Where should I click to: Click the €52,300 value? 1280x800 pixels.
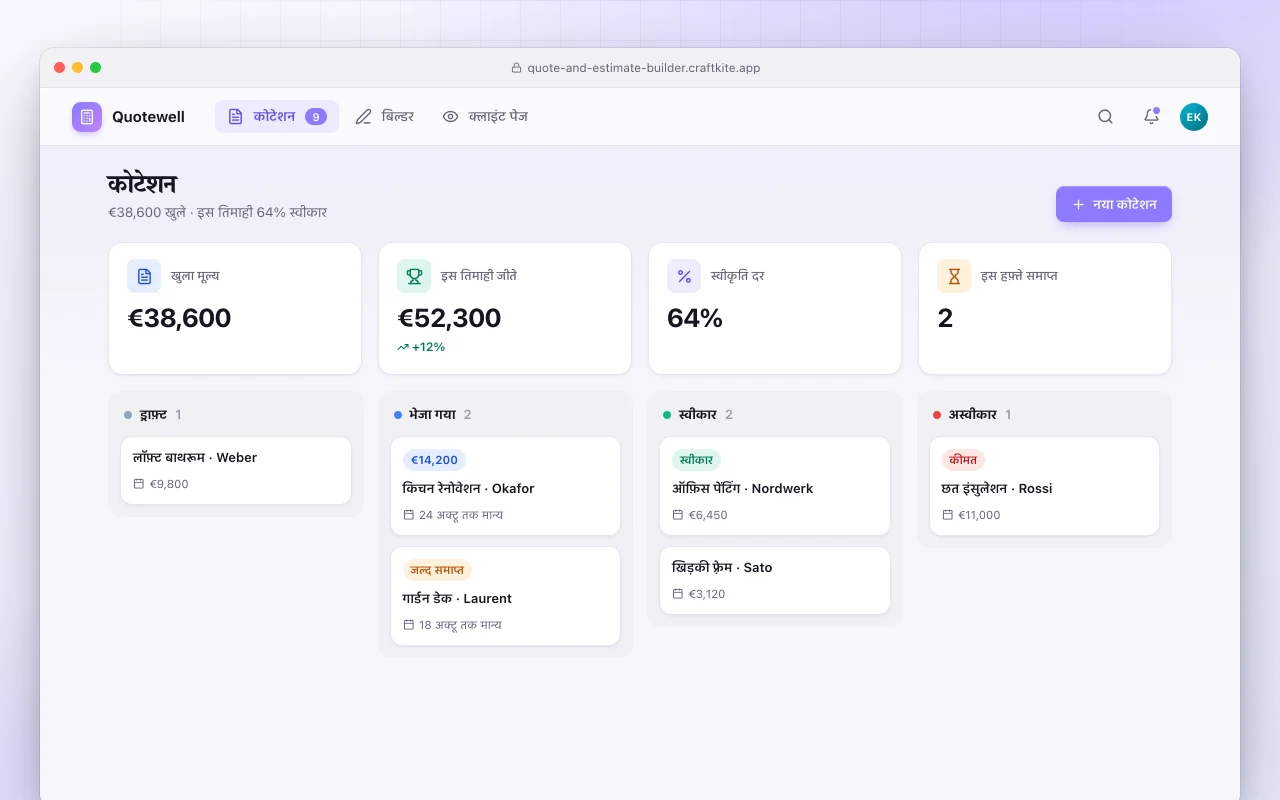449,318
